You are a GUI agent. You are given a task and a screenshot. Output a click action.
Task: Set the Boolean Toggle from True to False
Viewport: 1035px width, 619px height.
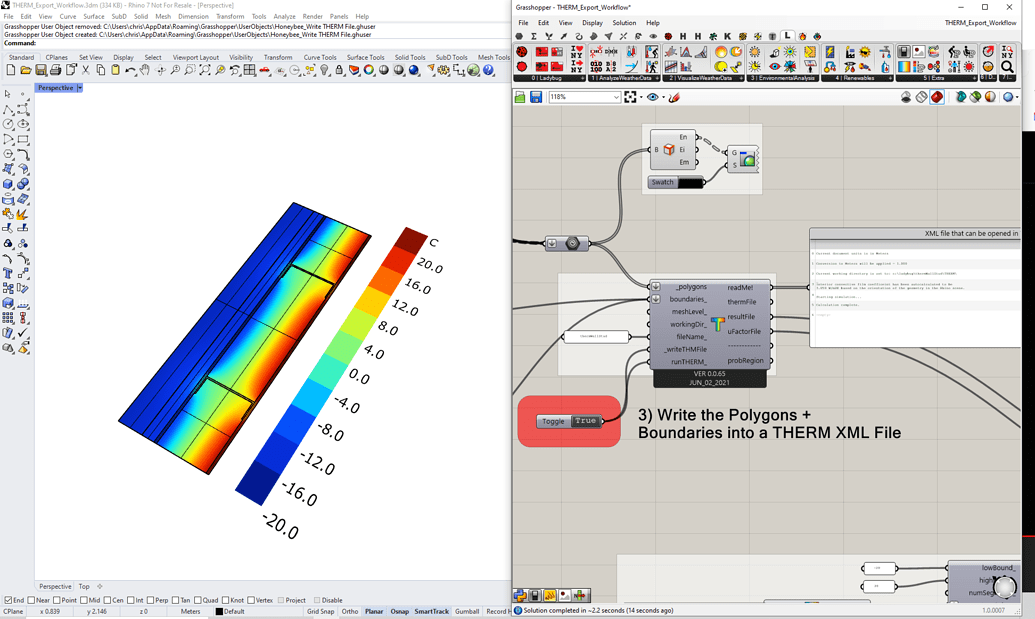585,421
